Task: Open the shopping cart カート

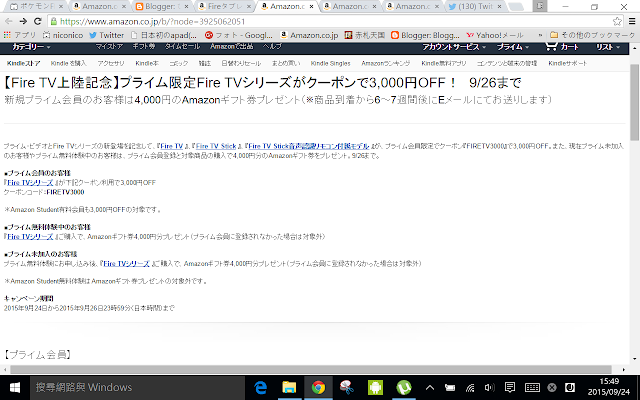Action: coord(562,47)
